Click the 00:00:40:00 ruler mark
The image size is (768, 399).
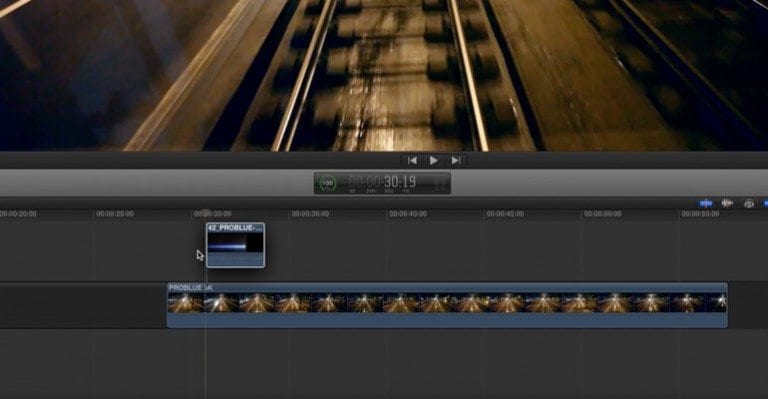point(408,214)
